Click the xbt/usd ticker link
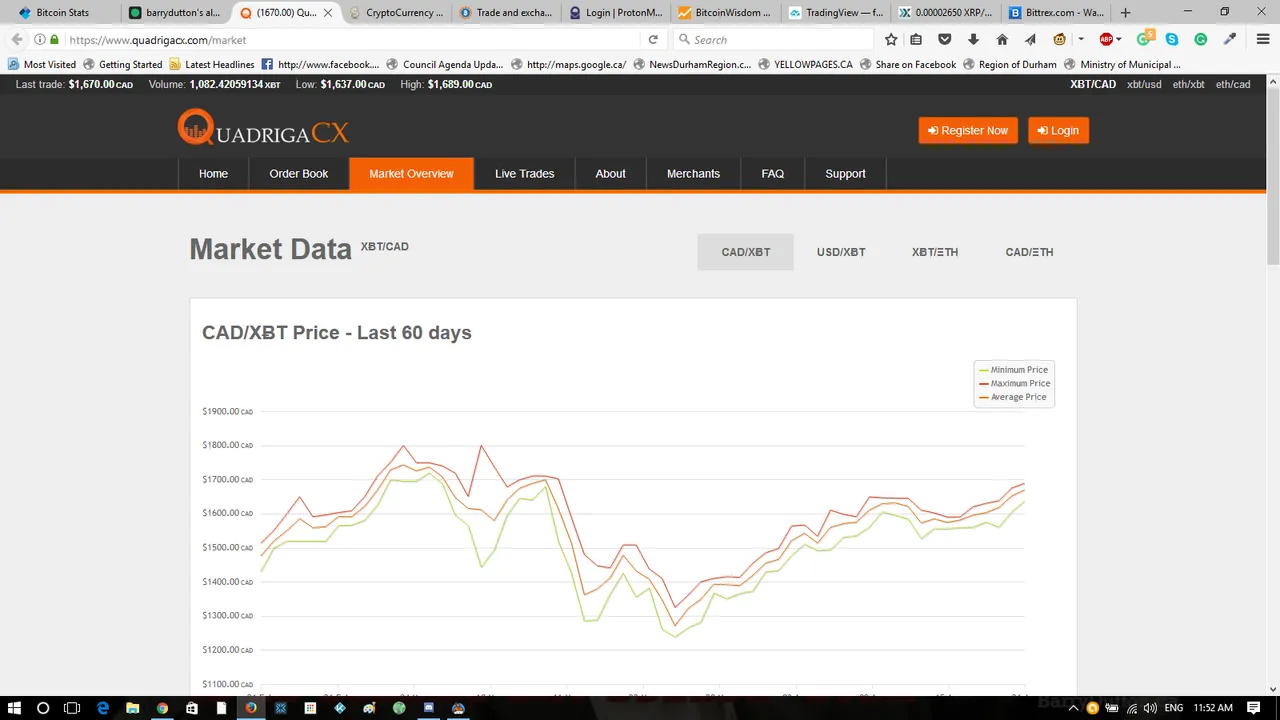 1144,85
